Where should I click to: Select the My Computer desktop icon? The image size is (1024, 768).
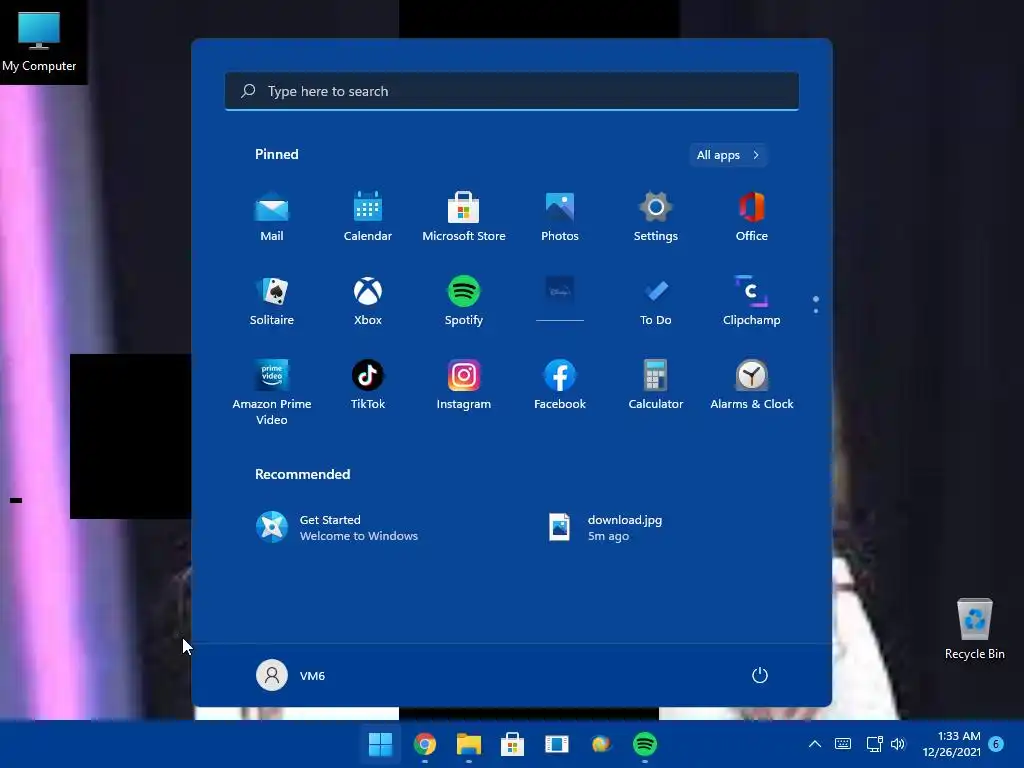(39, 42)
